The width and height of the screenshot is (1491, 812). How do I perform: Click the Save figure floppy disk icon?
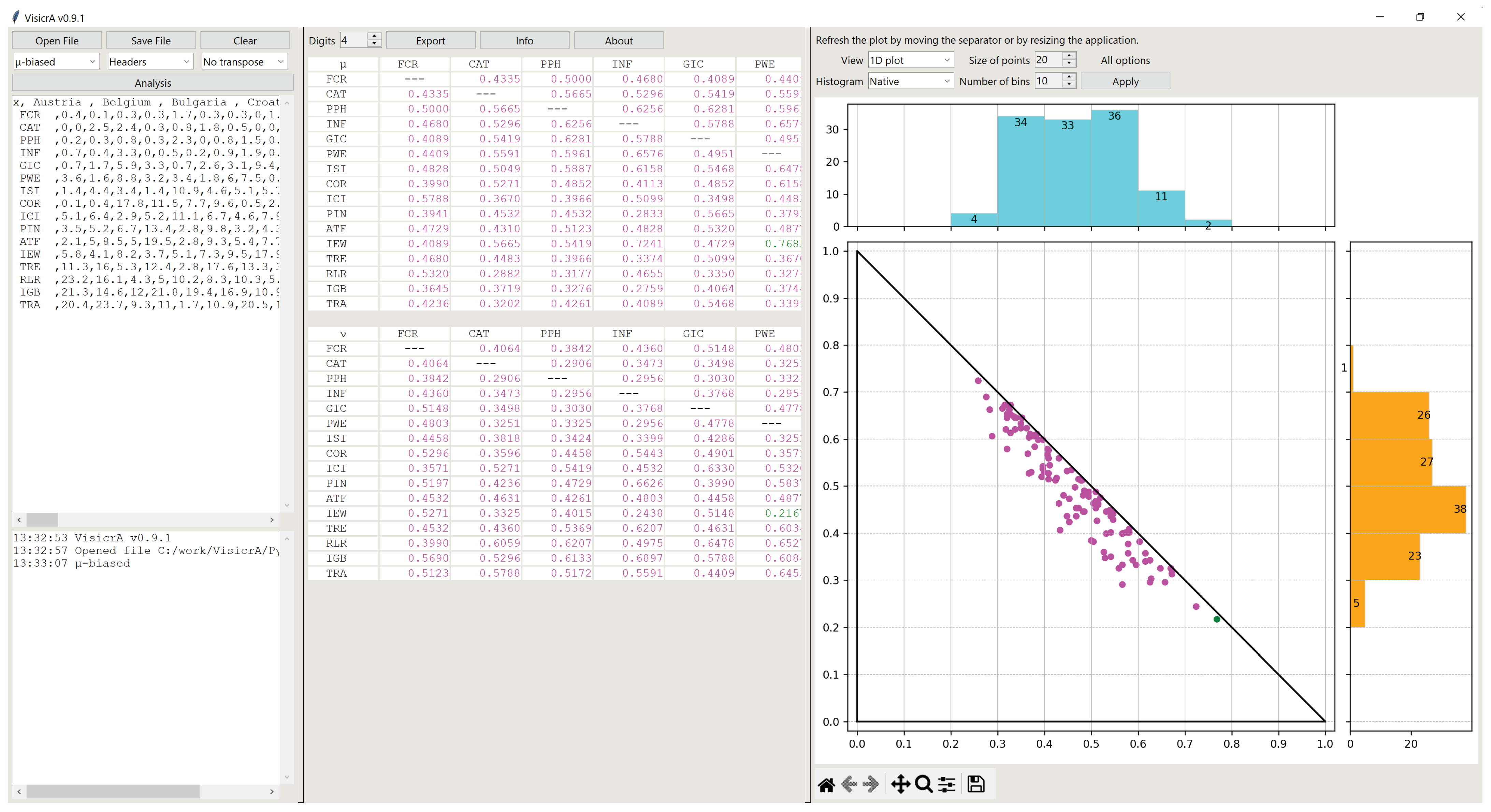[x=976, y=785]
